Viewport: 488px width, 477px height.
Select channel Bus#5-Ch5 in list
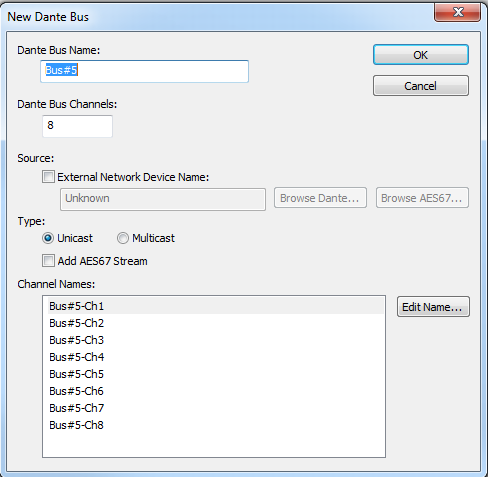pyautogui.click(x=216, y=374)
